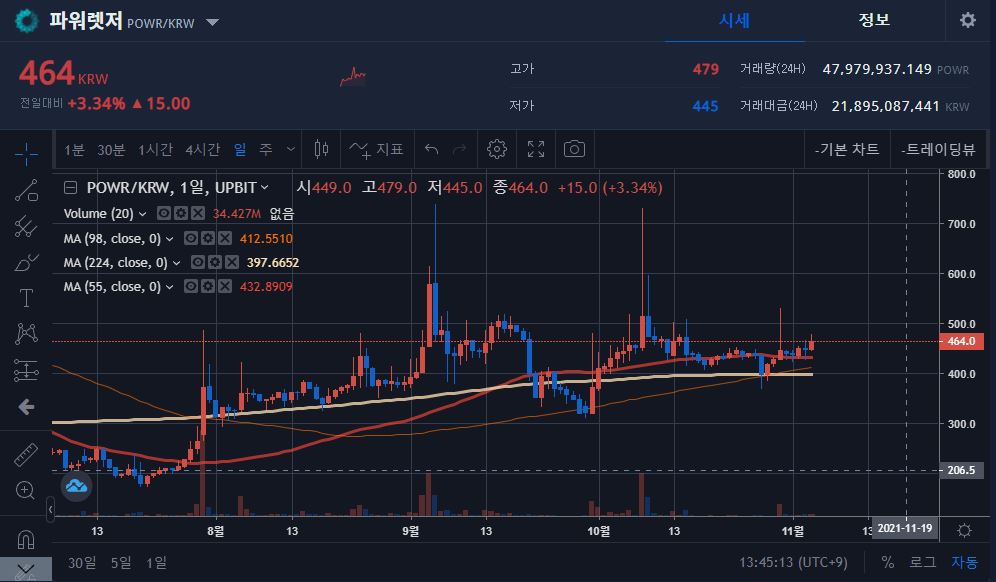Open settings for MA 98 indicator

point(208,238)
